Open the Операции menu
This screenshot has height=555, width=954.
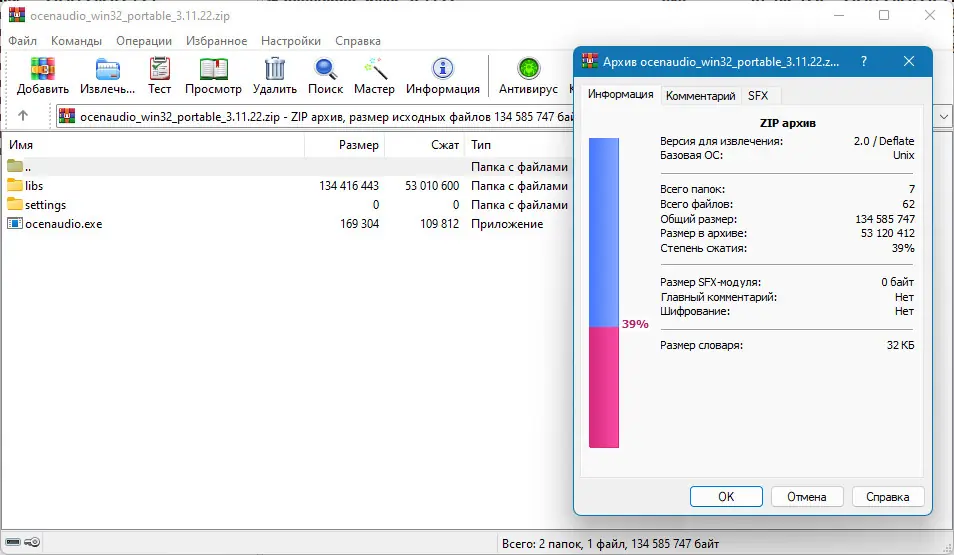[144, 41]
